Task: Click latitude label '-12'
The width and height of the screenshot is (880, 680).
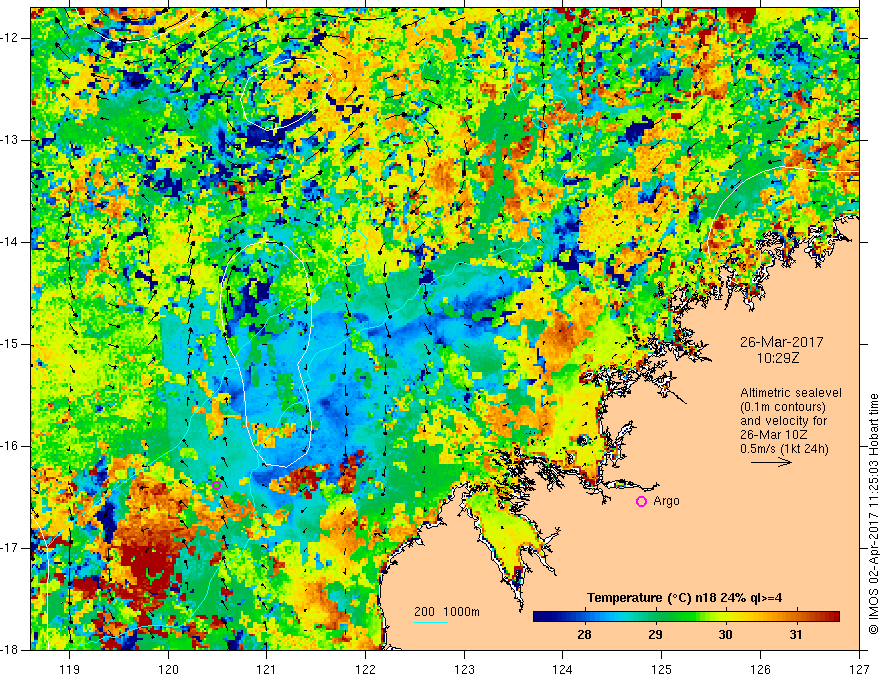Action: pyautogui.click(x=10, y=38)
